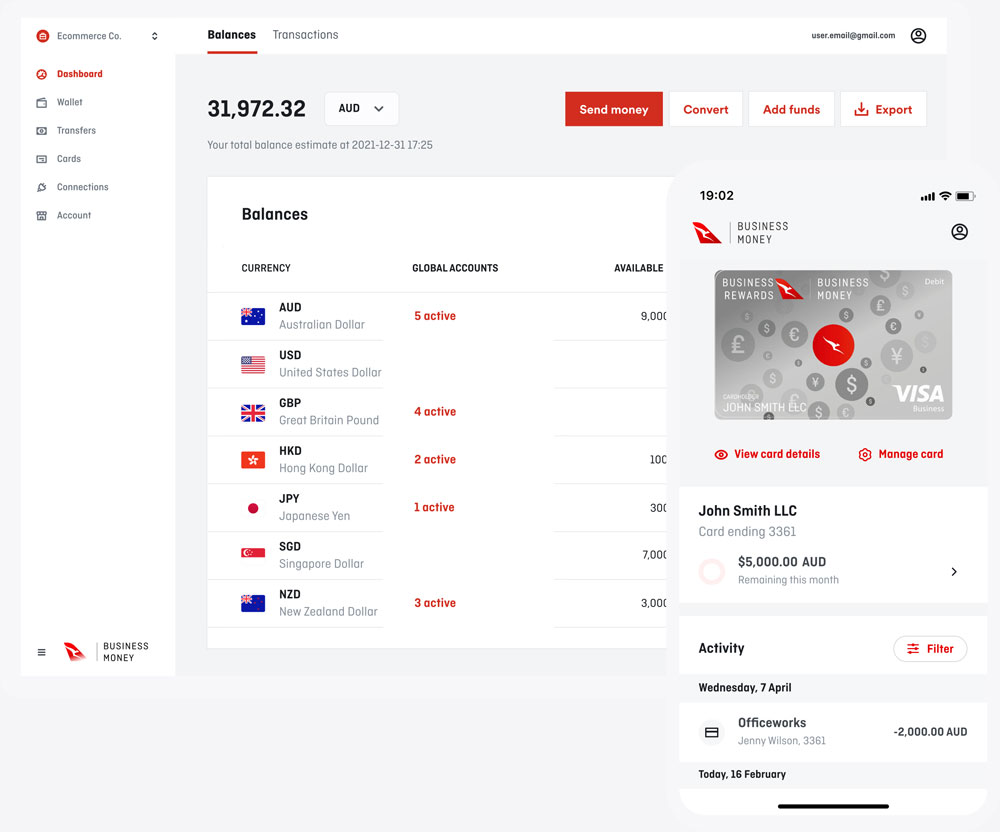The width and height of the screenshot is (1000, 832).
Task: Click the Cards icon in sidebar
Action: pos(42,159)
